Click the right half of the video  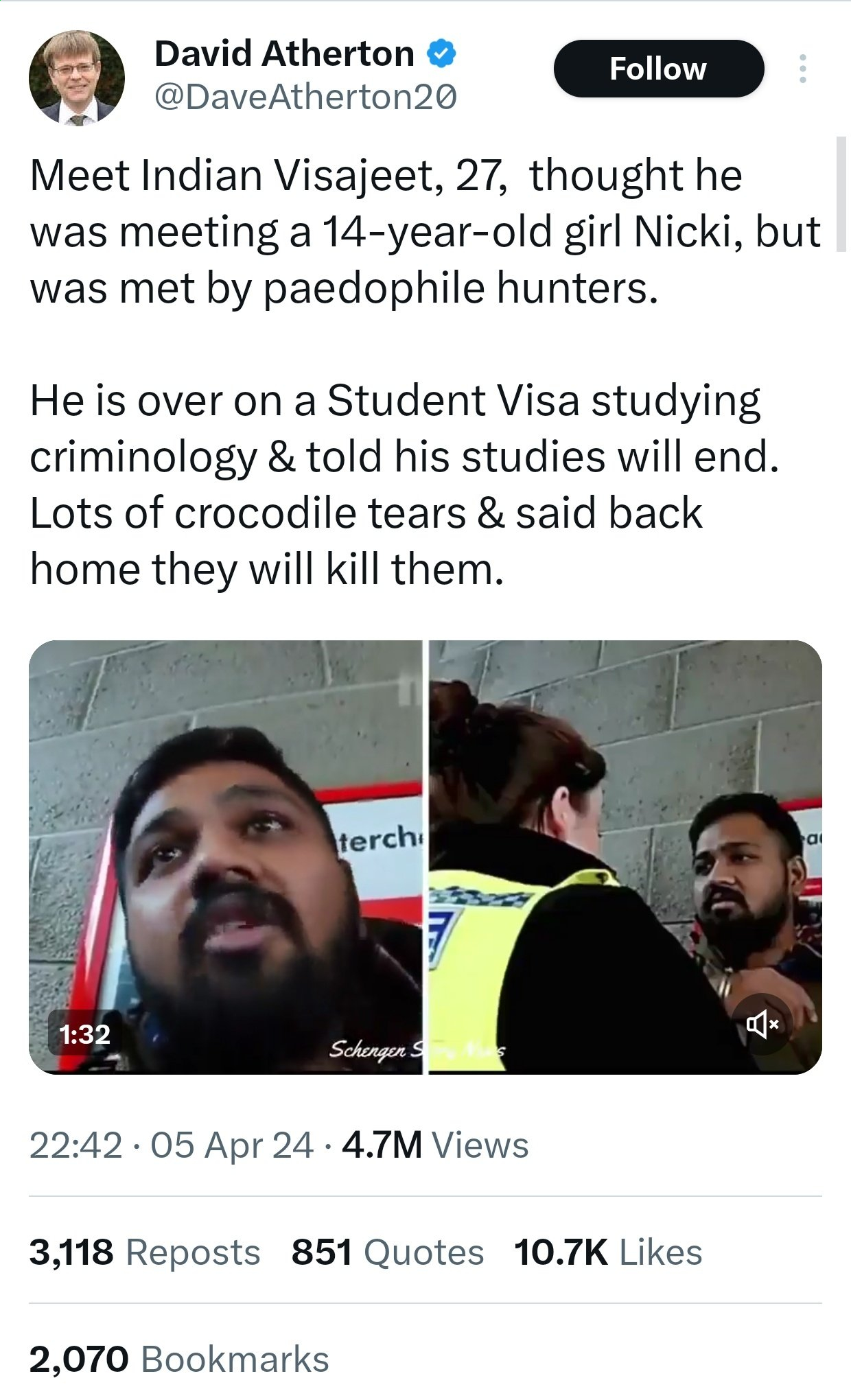click(x=625, y=857)
